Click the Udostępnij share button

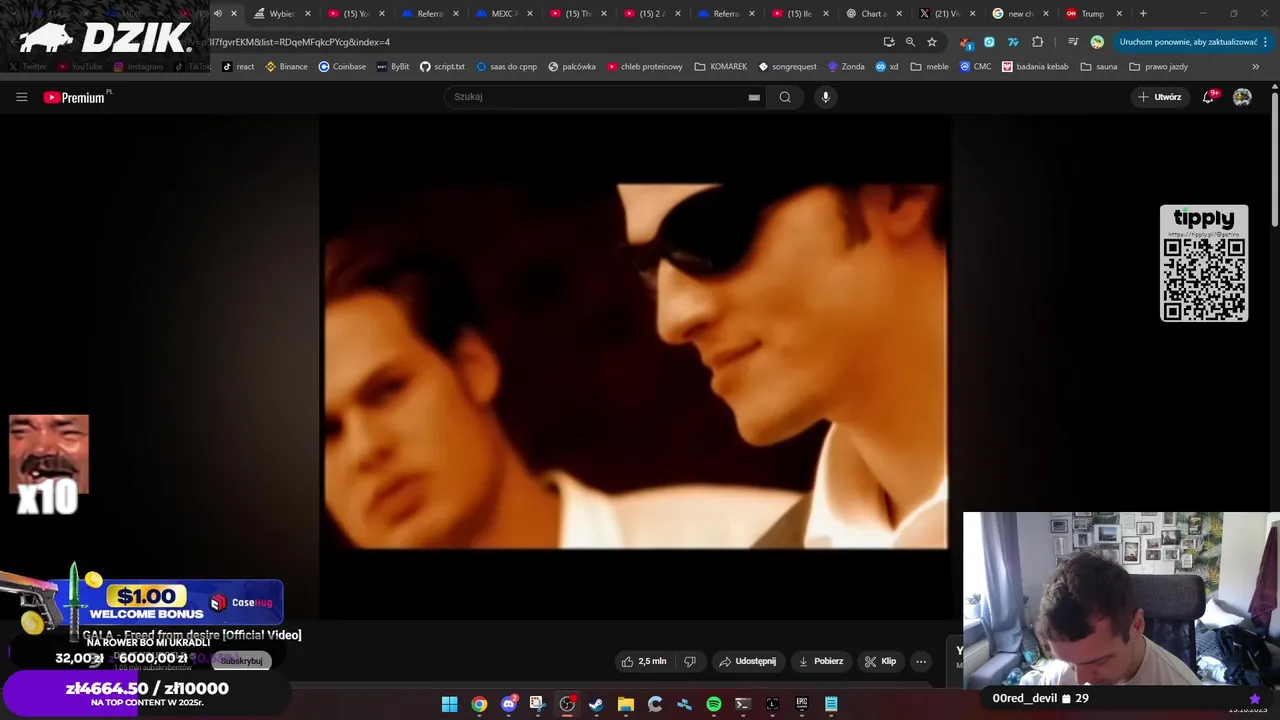pos(747,661)
